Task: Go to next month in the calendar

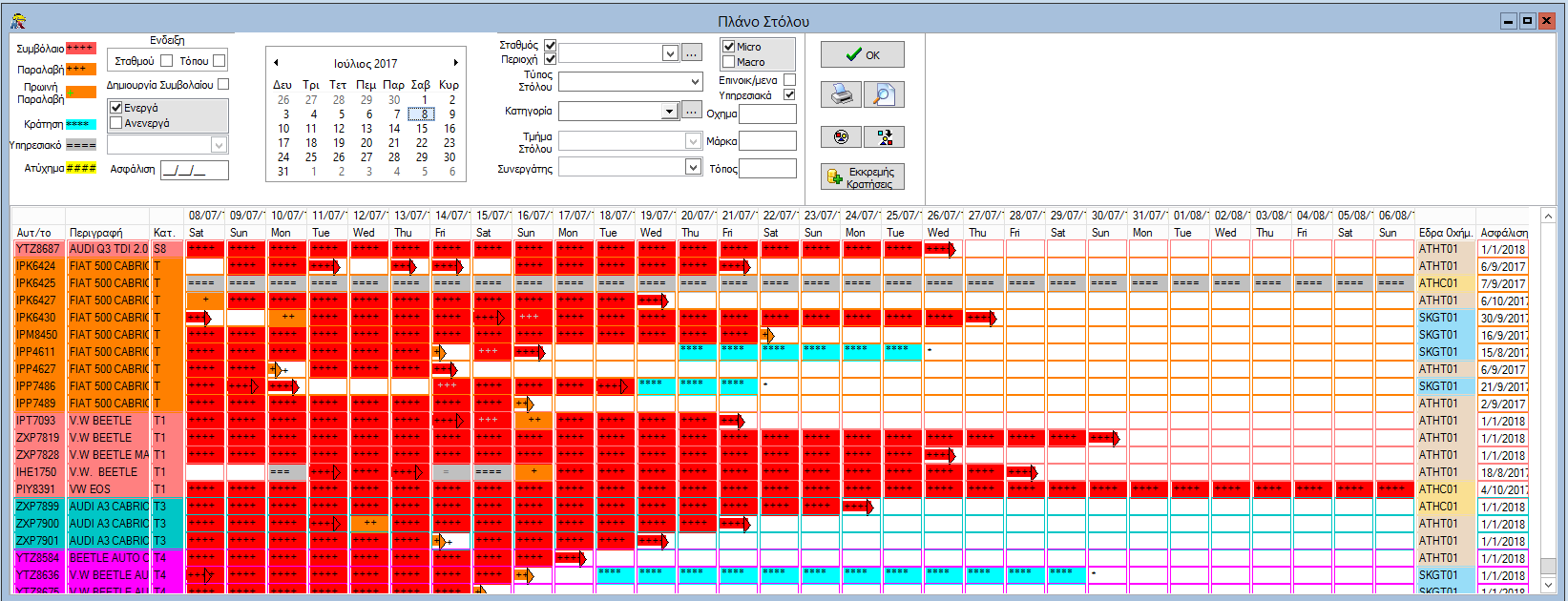Action: [x=456, y=63]
